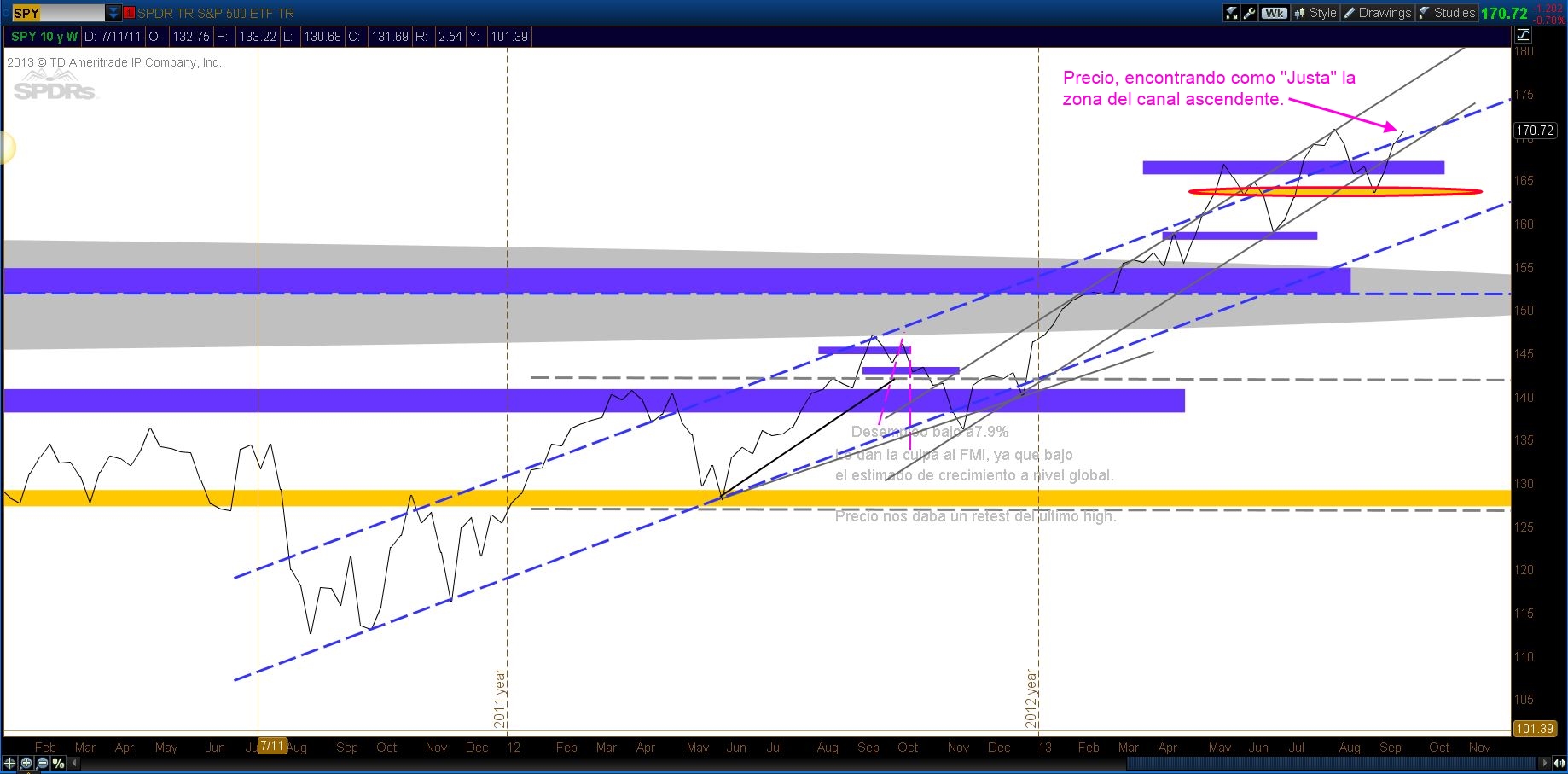This screenshot has width=1568, height=774.
Task: Click the crosshair pan tool icon
Action: point(10,763)
